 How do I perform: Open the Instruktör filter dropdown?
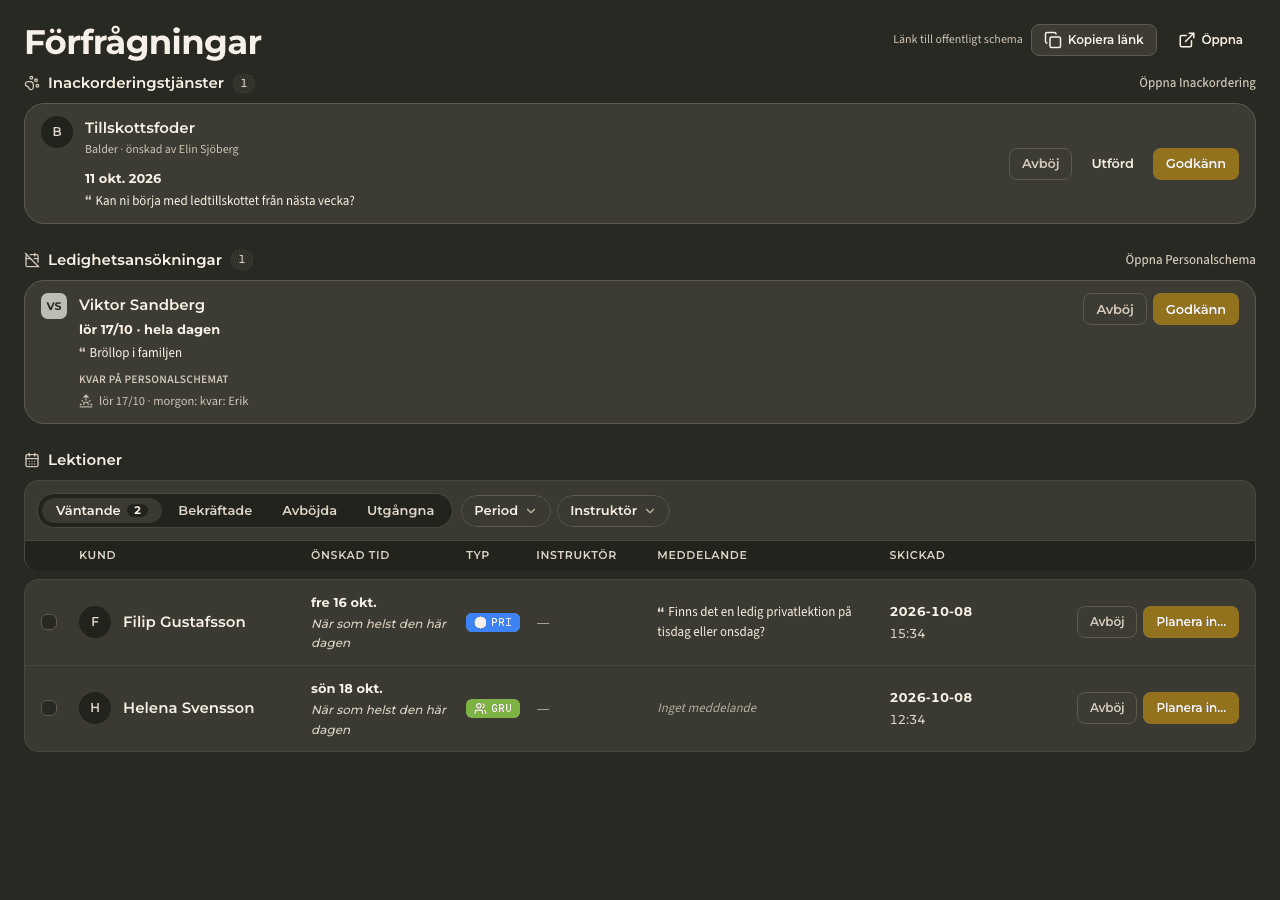point(613,511)
